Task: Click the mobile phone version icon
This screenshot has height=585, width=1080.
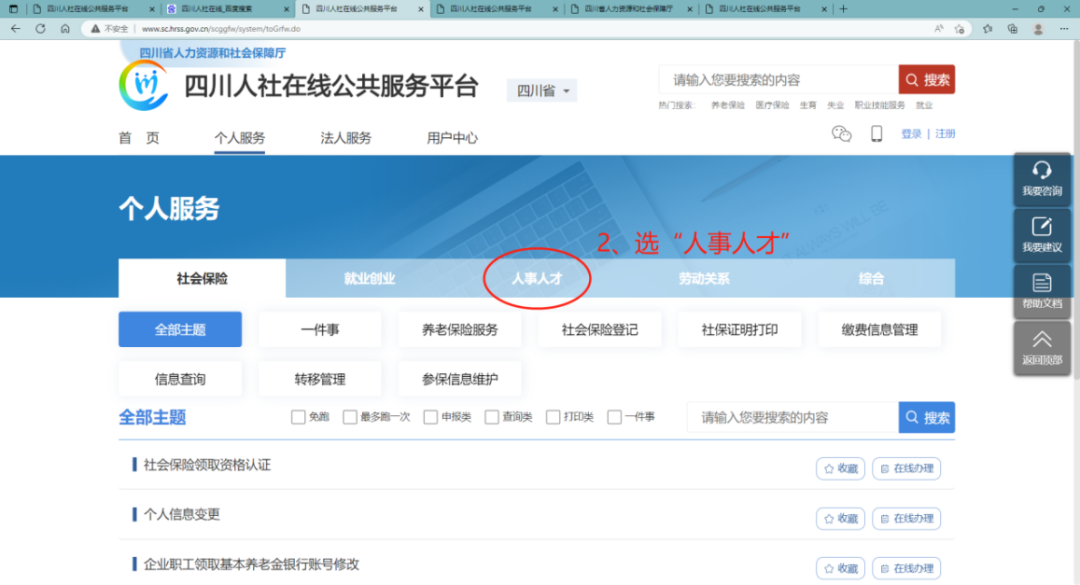Action: click(x=876, y=133)
